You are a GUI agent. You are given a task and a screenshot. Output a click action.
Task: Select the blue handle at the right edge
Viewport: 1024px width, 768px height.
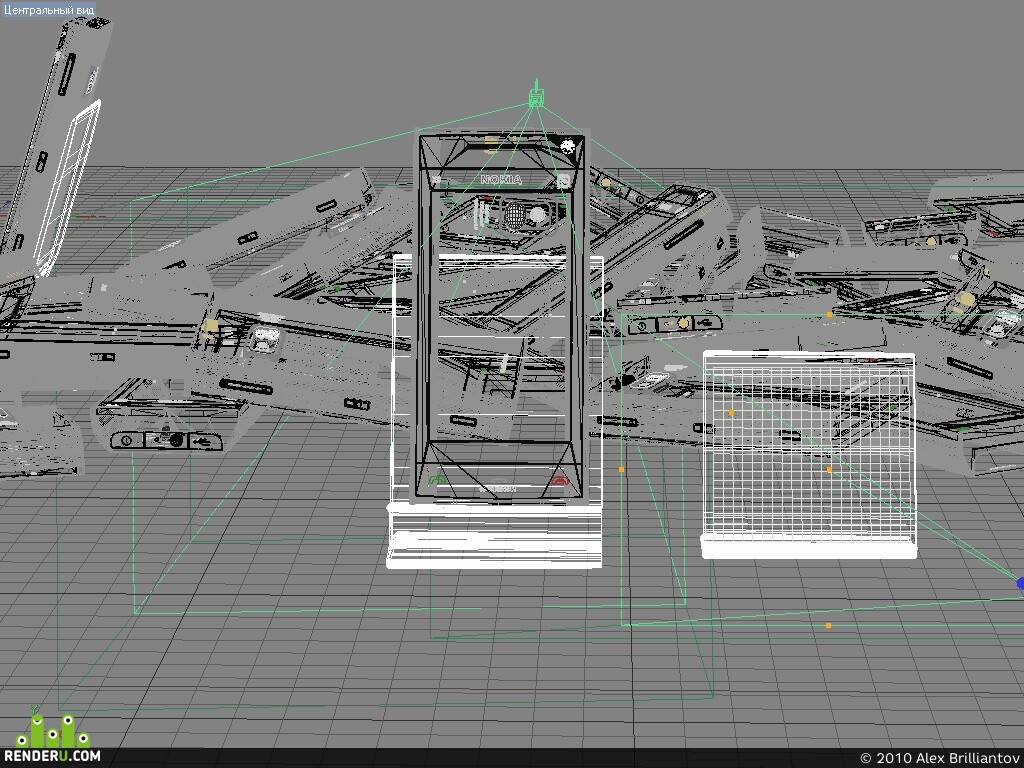point(1020,583)
